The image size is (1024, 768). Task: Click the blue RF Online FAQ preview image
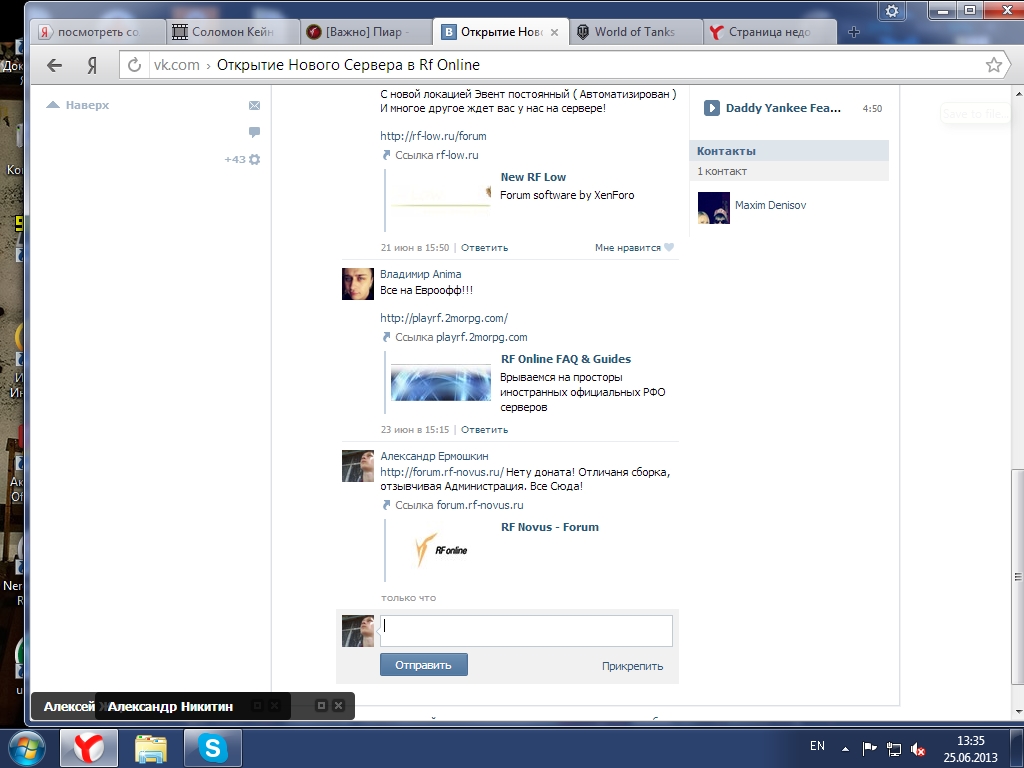[440, 382]
